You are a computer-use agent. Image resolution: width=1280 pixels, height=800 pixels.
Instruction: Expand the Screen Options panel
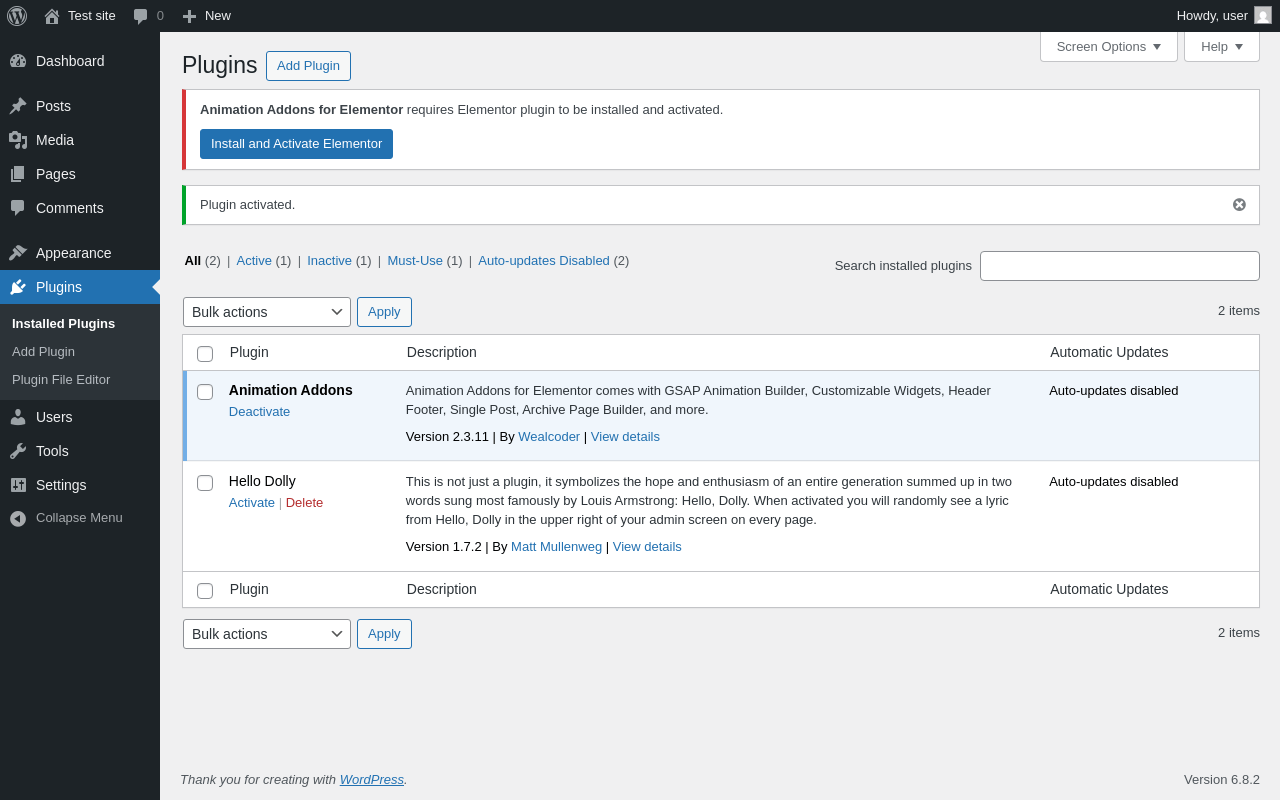1108,46
